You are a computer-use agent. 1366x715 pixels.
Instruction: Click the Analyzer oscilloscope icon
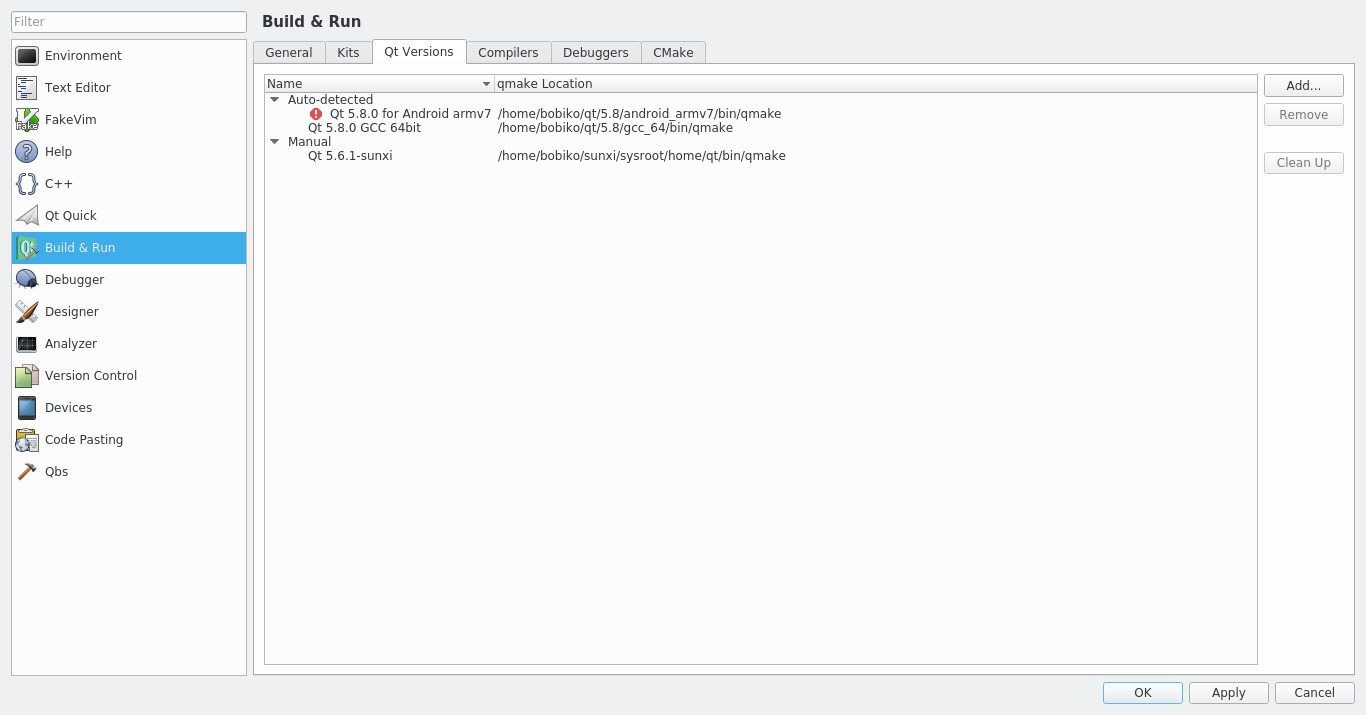coord(27,344)
